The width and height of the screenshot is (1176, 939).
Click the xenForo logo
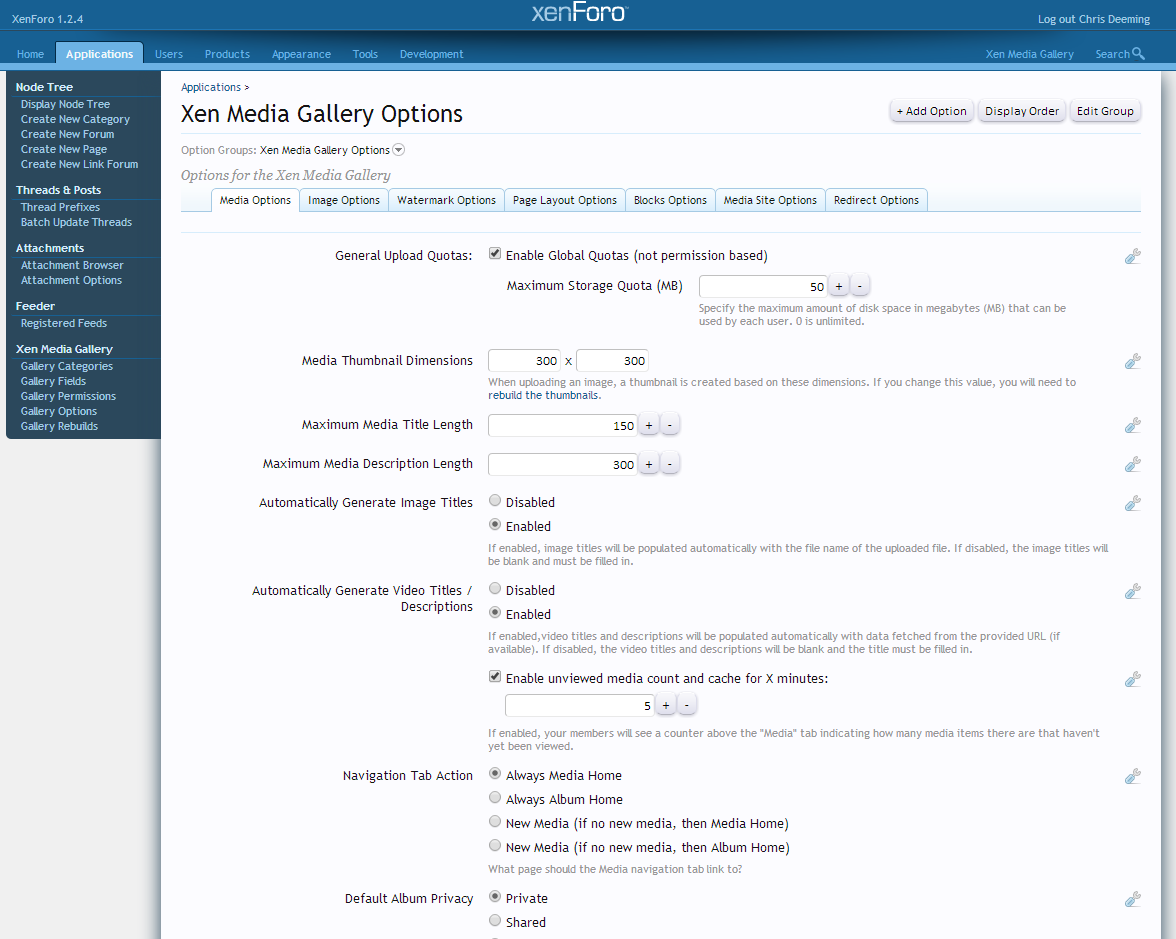pyautogui.click(x=579, y=13)
